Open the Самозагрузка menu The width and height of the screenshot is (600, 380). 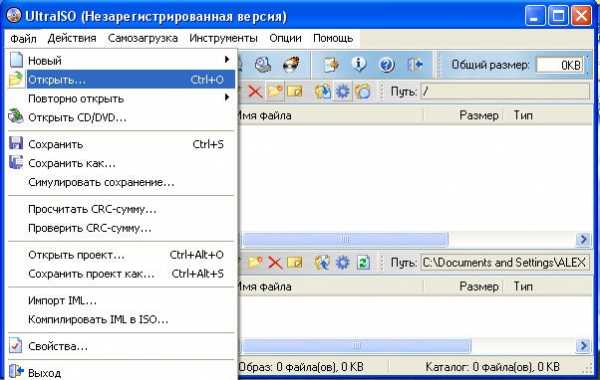pyautogui.click(x=143, y=39)
